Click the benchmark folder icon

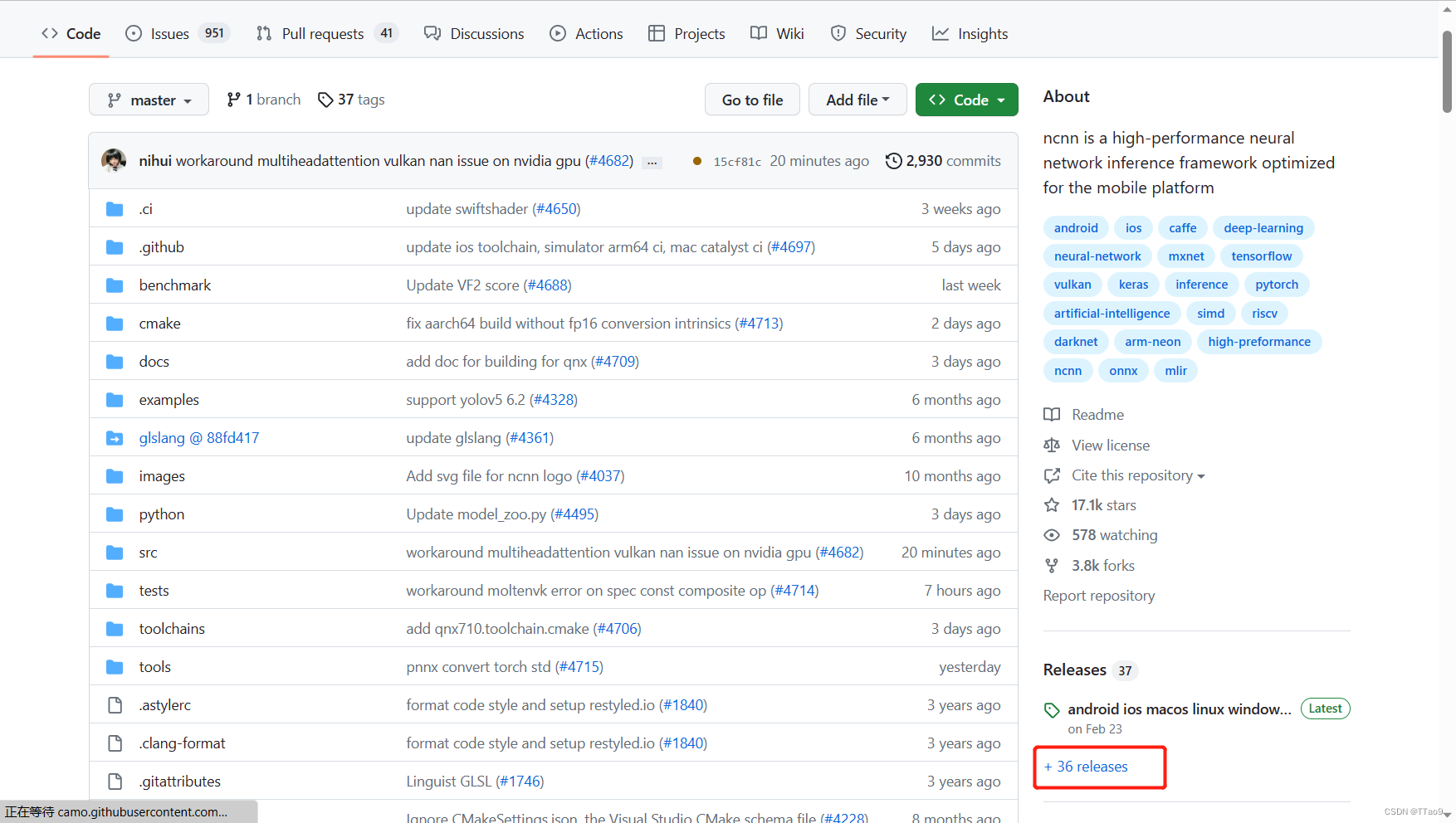click(115, 285)
